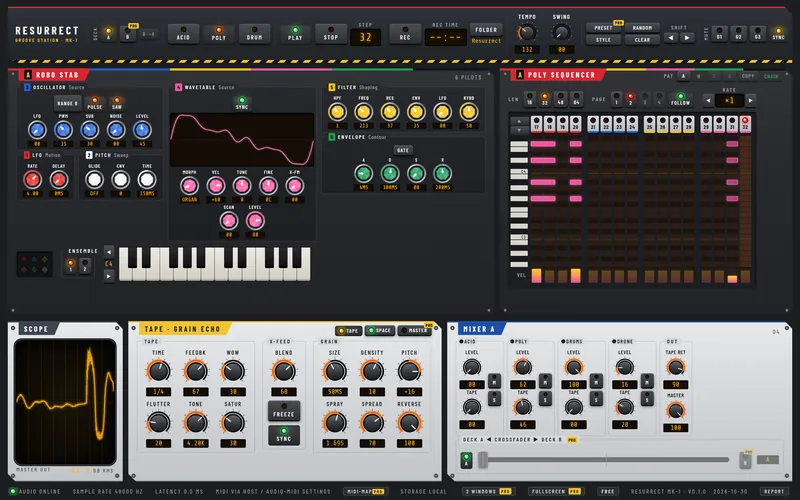Toggle the sequencer FOLLOW button

[680, 99]
